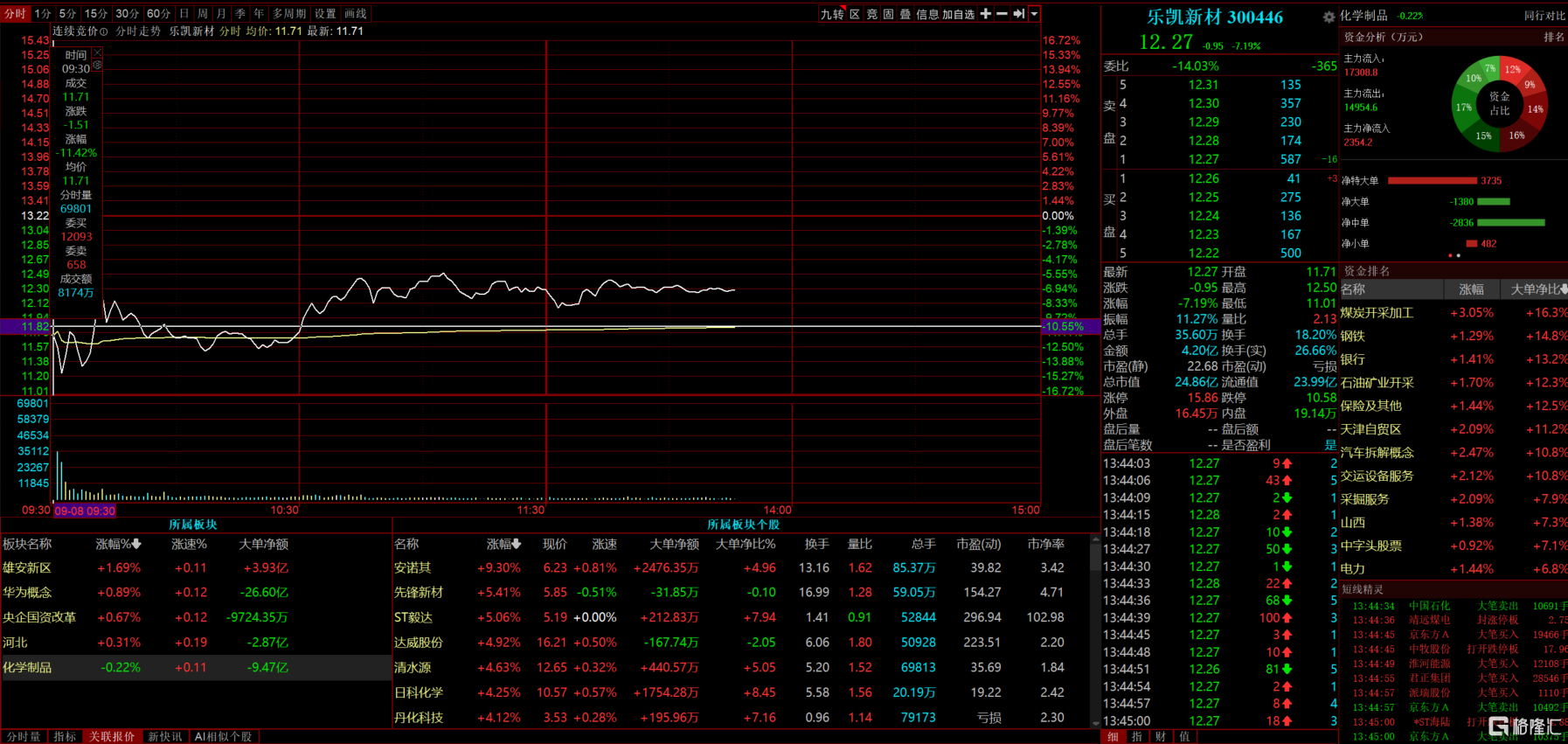Switch to 关联报价 bottom tab

click(x=112, y=737)
